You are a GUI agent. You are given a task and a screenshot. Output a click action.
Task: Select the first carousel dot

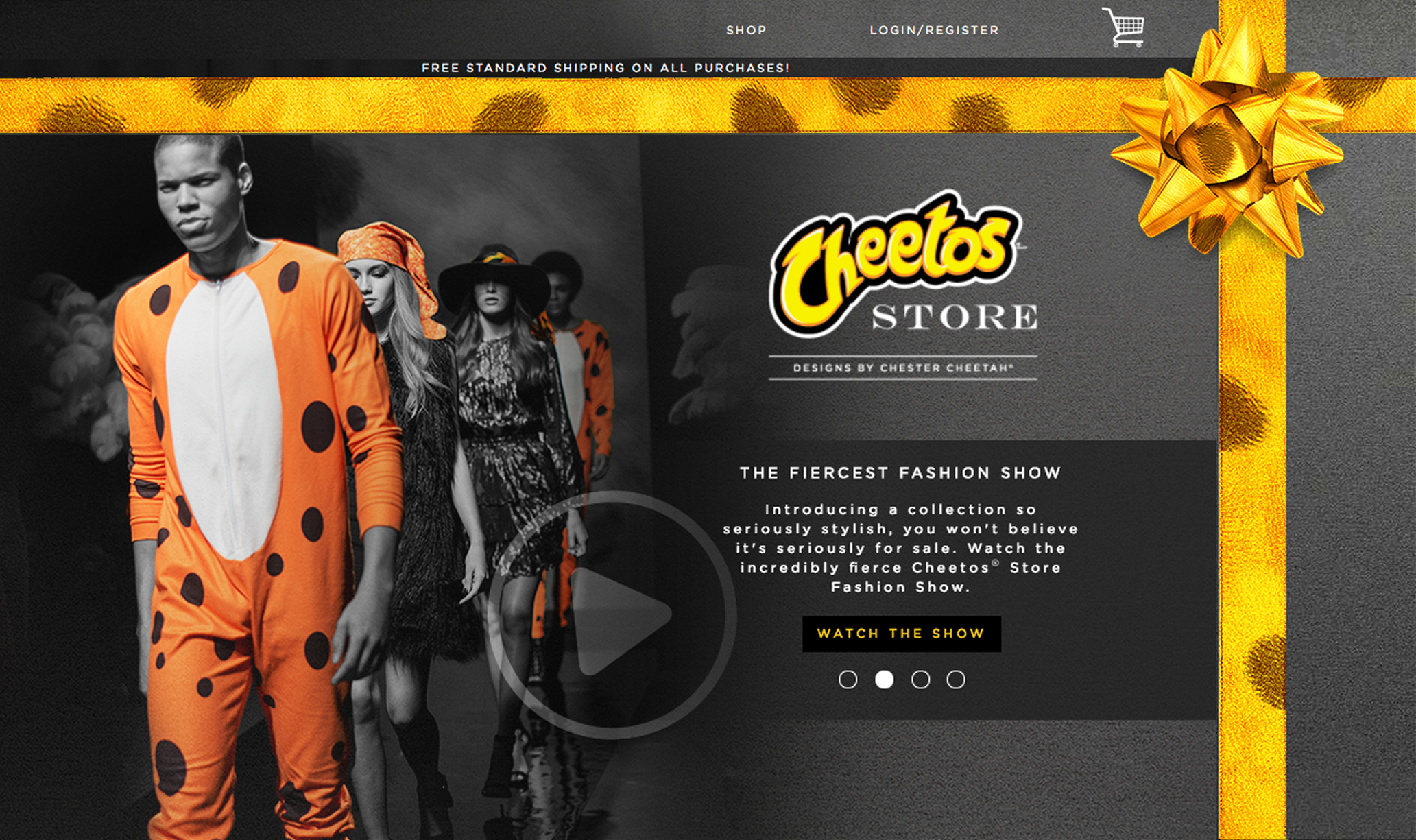pyautogui.click(x=848, y=680)
